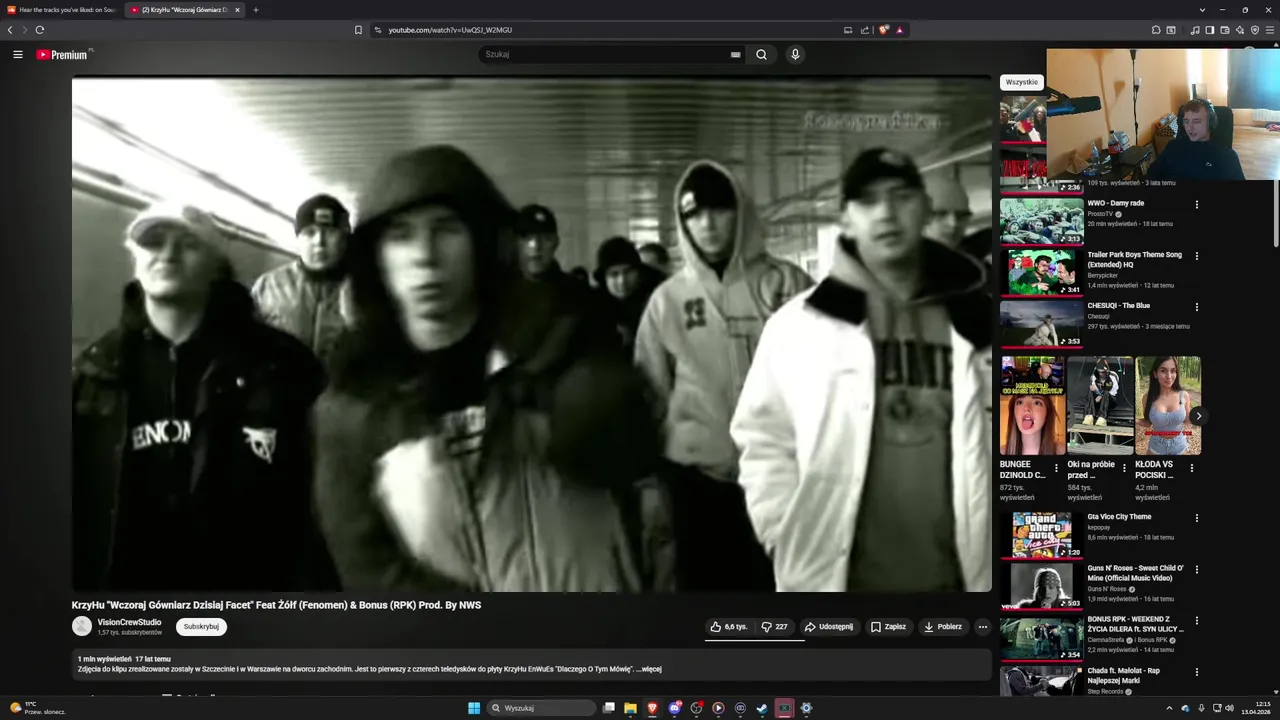
Task: Open the tab search dropdown arrow
Action: (1202, 10)
